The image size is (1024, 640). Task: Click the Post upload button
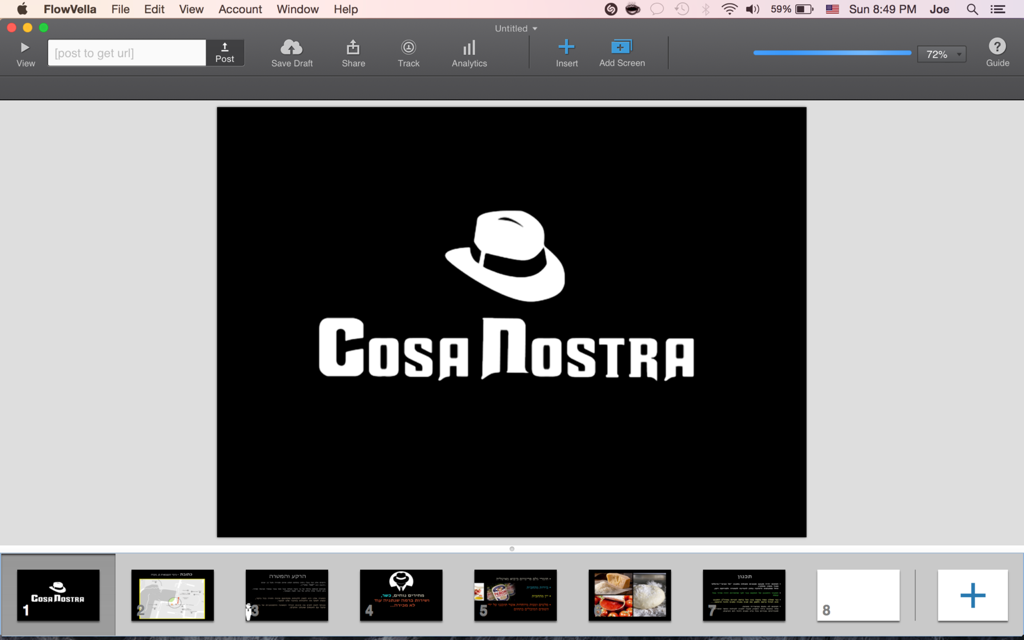(x=225, y=52)
